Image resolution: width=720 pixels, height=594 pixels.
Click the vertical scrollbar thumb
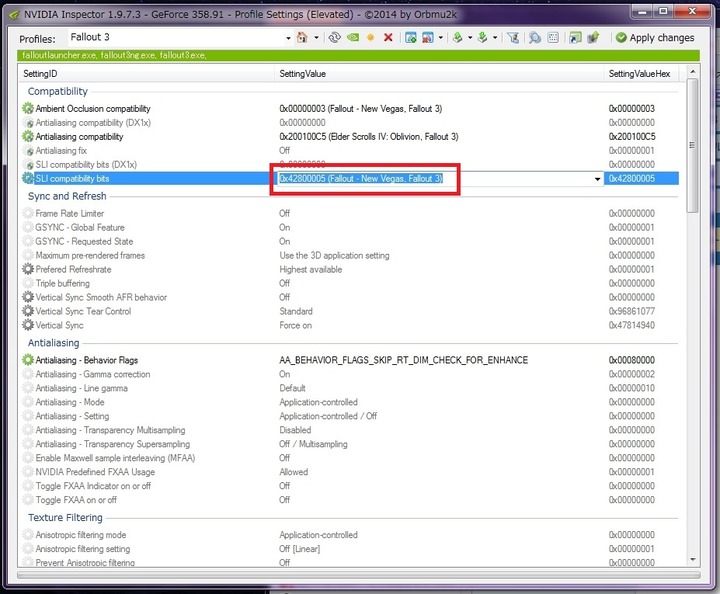pyautogui.click(x=692, y=145)
